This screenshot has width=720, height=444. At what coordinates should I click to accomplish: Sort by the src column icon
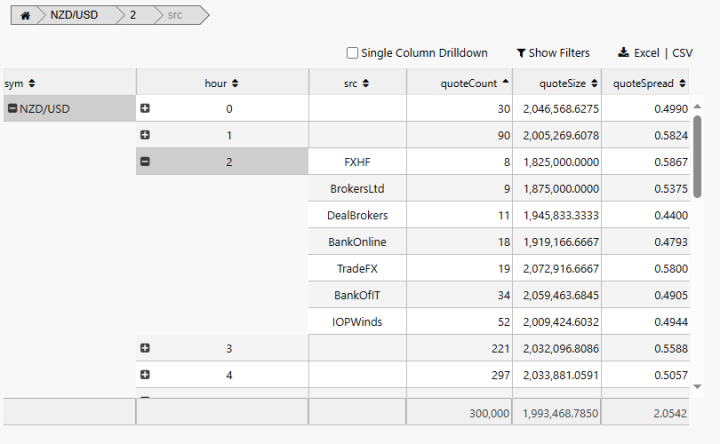click(366, 83)
